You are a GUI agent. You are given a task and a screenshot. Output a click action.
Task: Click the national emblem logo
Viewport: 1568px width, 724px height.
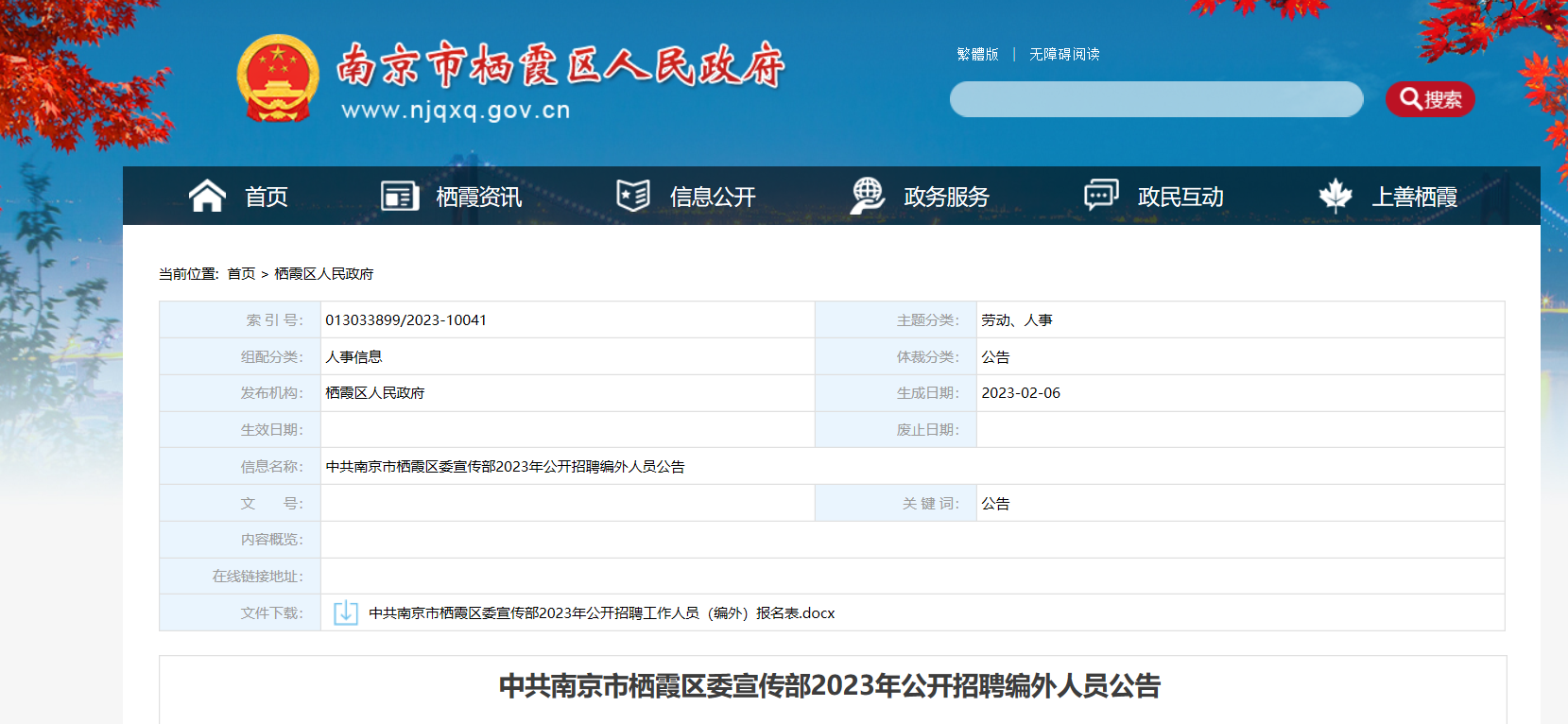pos(278,79)
